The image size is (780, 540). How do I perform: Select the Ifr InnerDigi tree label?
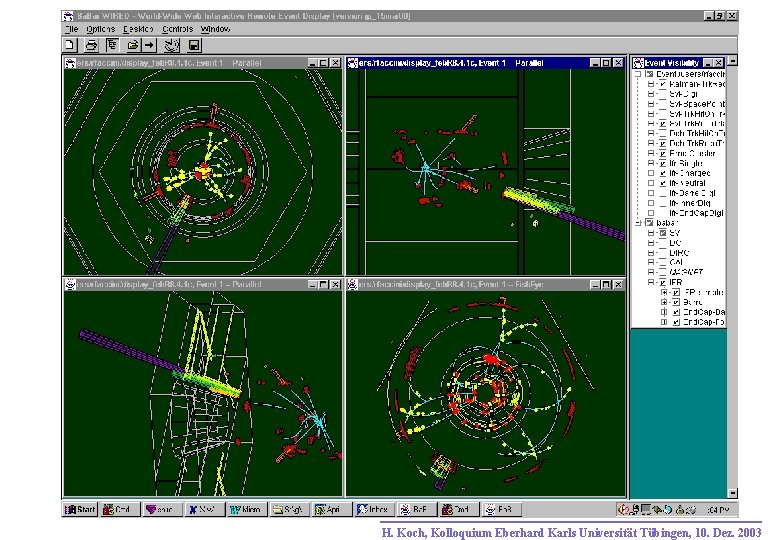689,203
